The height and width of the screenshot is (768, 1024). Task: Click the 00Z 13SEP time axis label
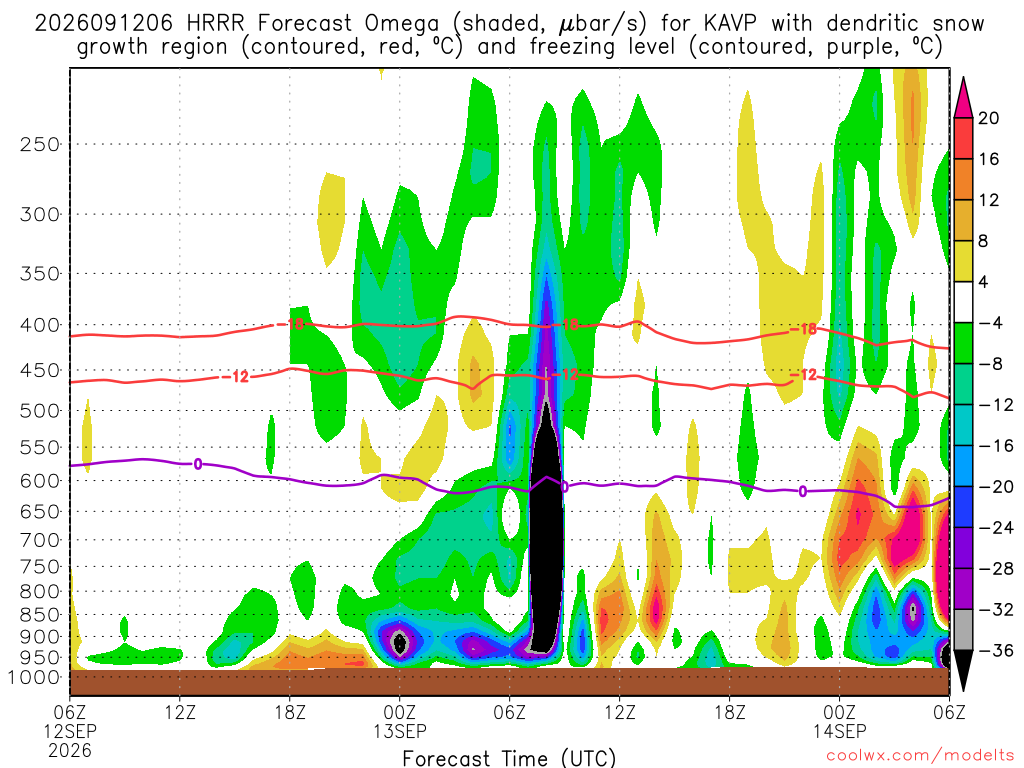tap(399, 721)
